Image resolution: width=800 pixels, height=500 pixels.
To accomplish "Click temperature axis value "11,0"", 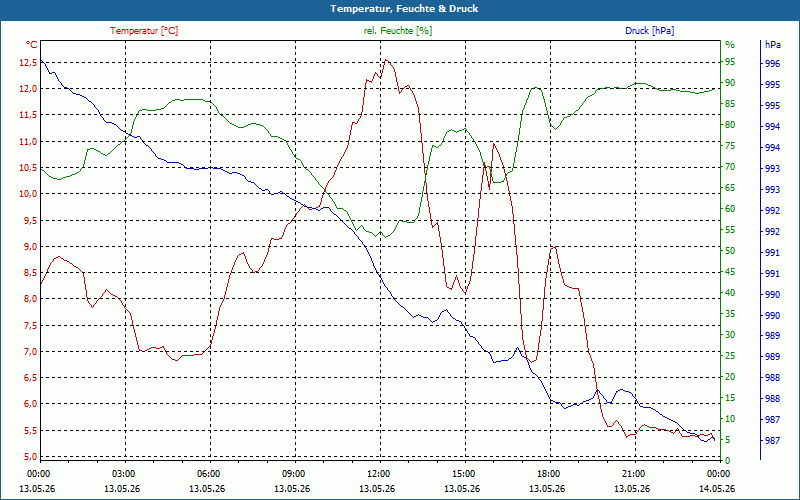I will tap(29, 141).
